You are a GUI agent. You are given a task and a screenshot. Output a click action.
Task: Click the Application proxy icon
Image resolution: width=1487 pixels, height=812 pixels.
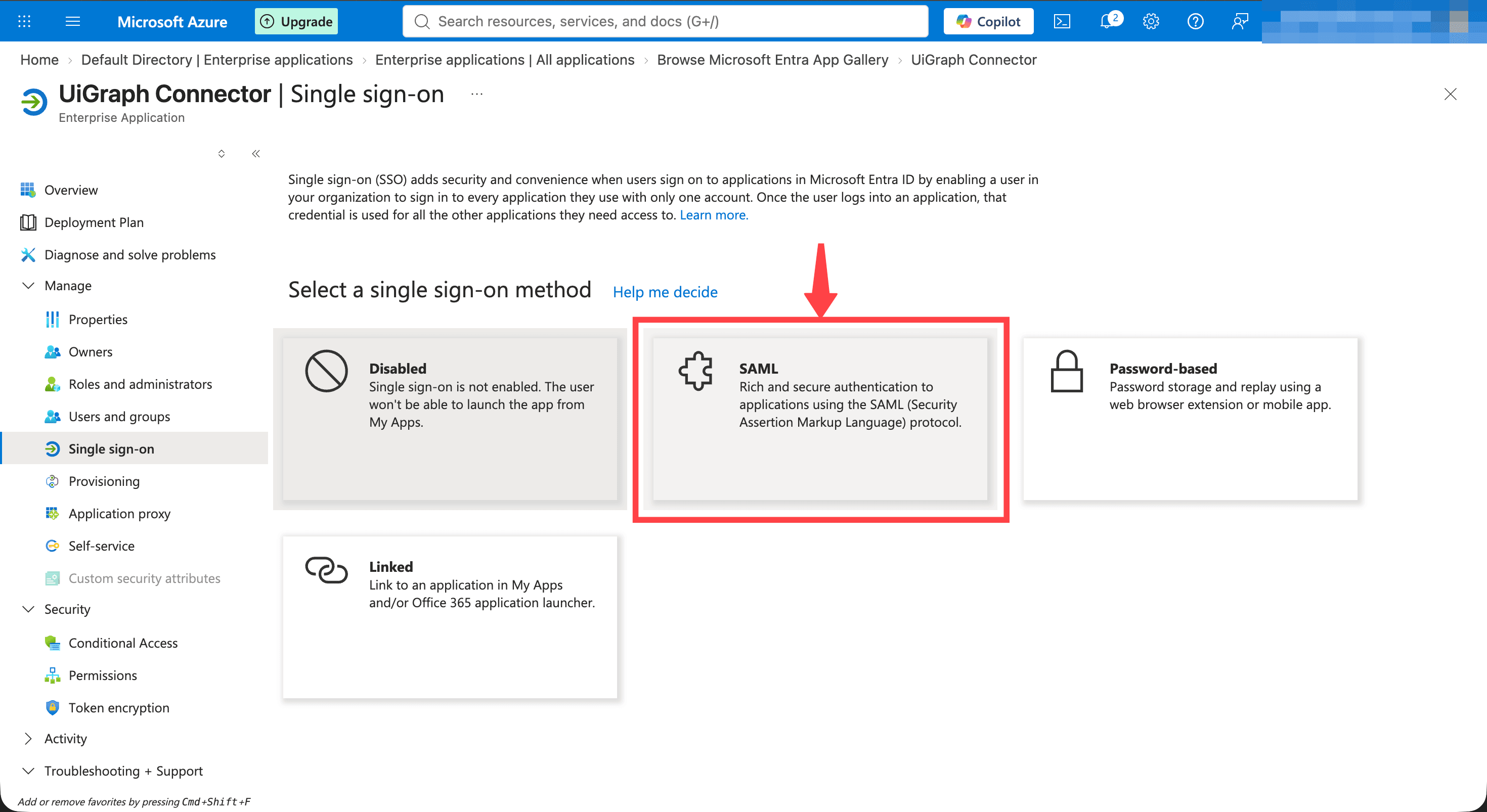(x=53, y=514)
